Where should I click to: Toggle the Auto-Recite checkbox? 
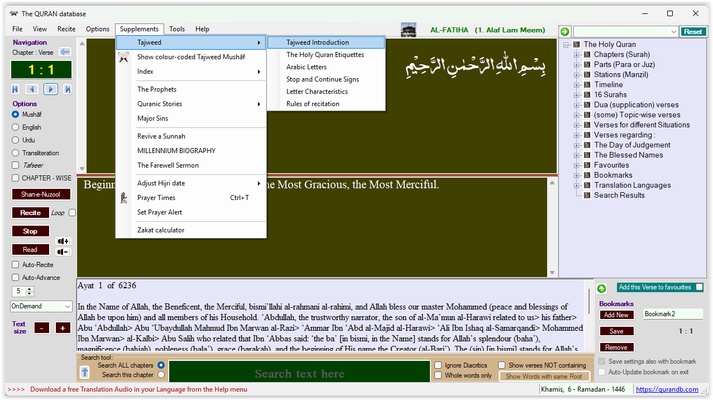(x=15, y=265)
